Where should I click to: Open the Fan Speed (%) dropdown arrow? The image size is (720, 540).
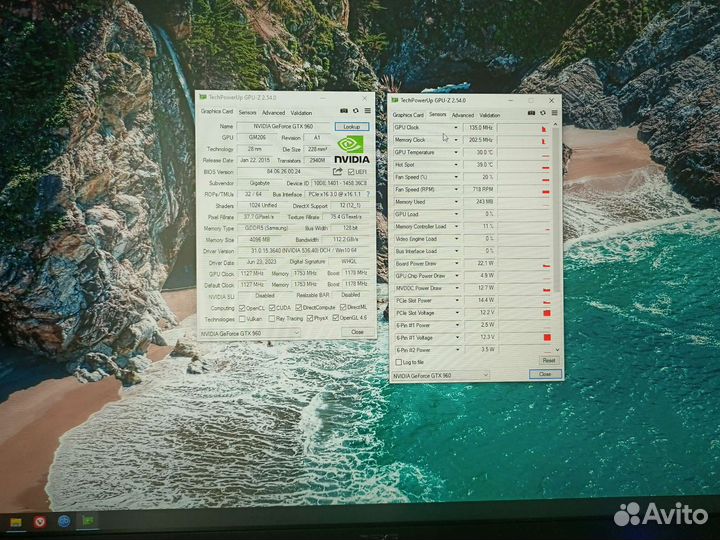456,177
